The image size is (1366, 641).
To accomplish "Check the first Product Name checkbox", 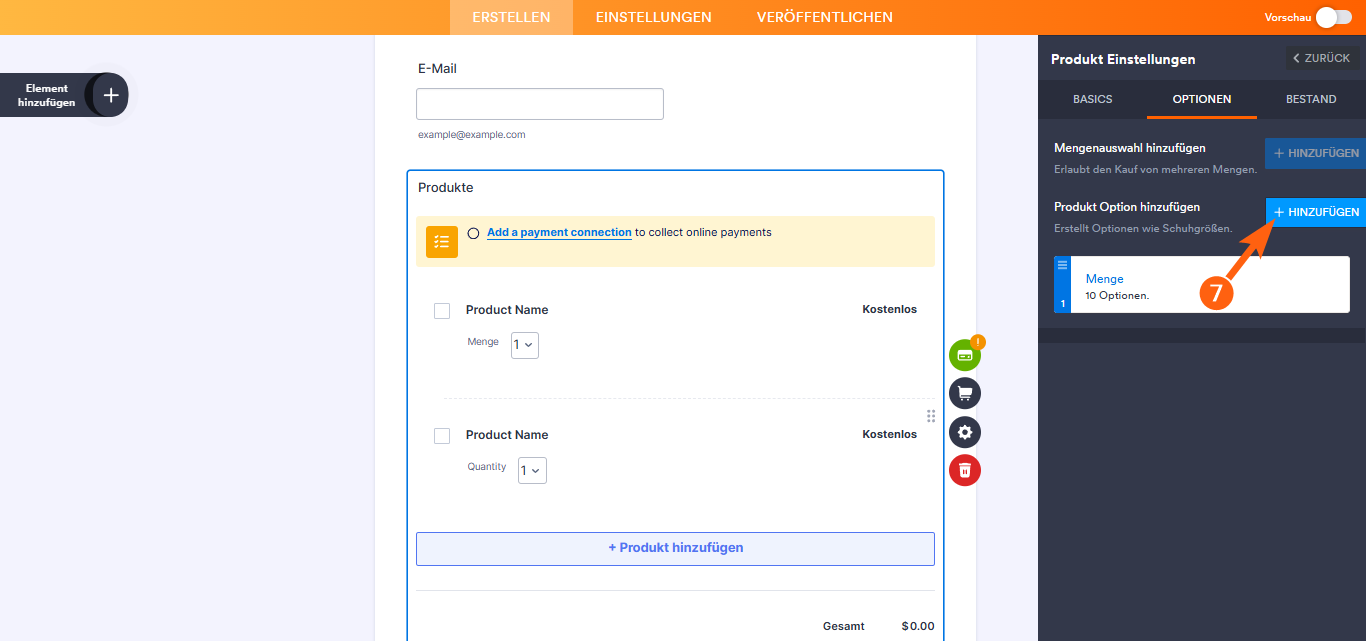I will click(x=442, y=311).
